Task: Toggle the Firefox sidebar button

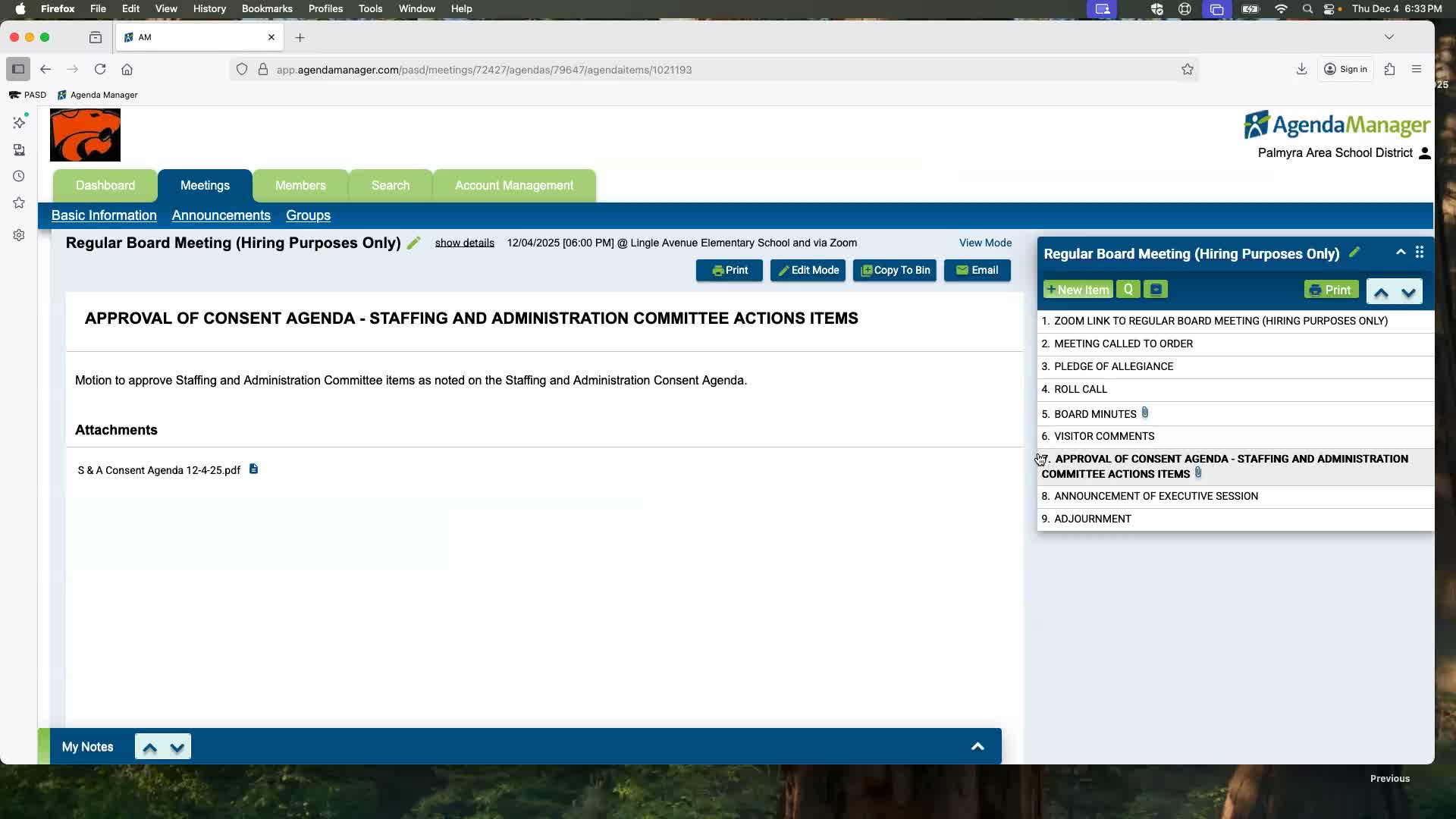Action: pyautogui.click(x=18, y=69)
